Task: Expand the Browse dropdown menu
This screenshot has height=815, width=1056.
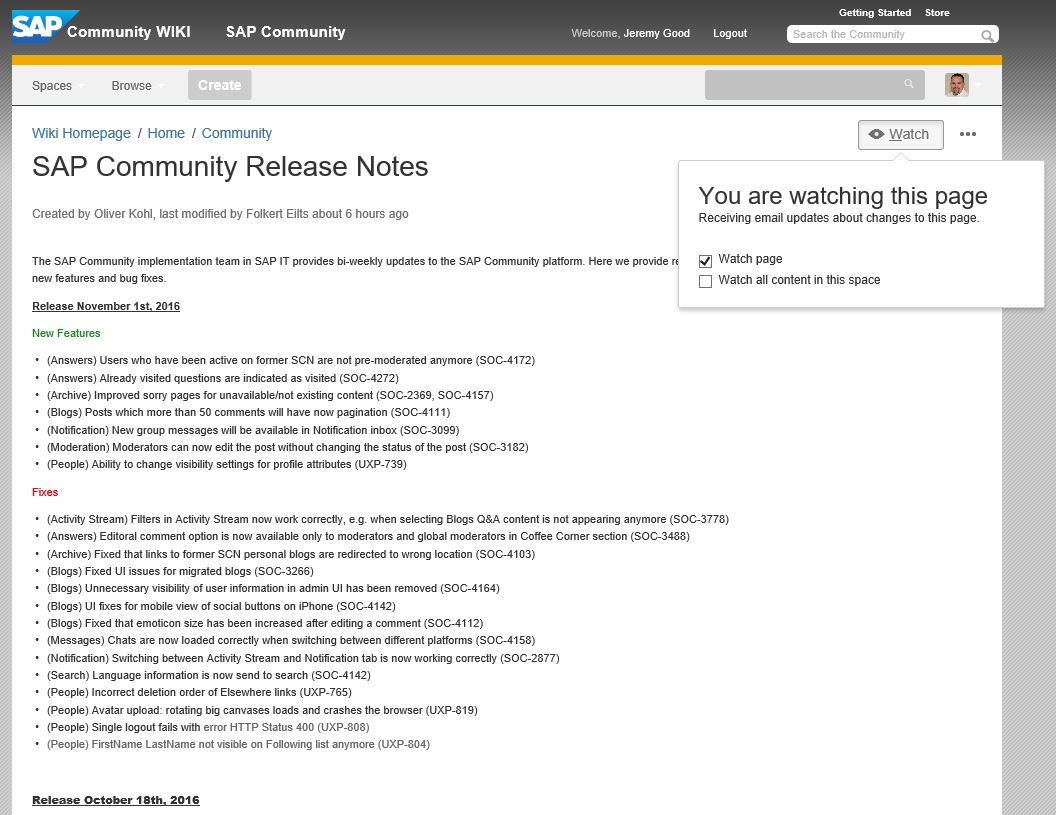Action: click(x=137, y=86)
